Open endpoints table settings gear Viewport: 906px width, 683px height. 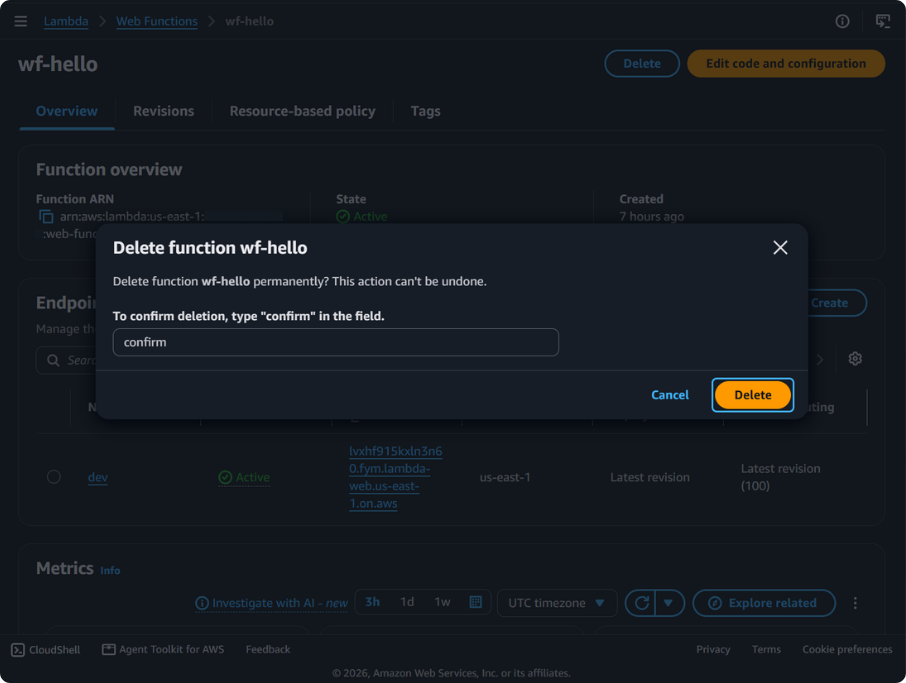pyautogui.click(x=855, y=359)
